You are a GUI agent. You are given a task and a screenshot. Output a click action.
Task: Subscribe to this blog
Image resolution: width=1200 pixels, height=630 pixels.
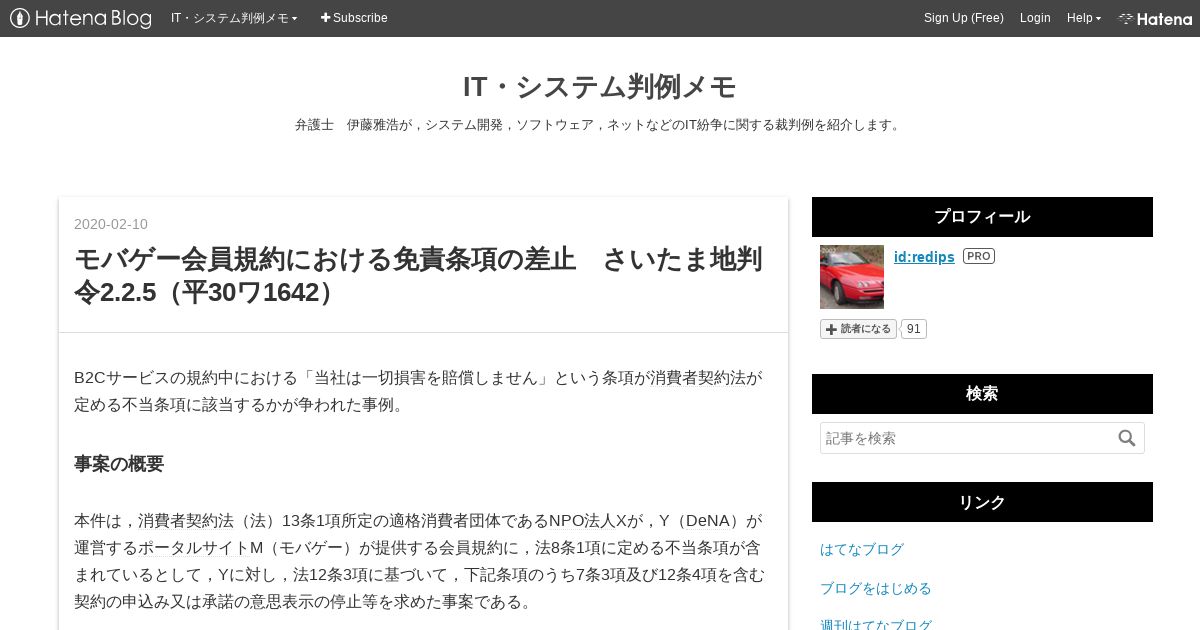click(x=354, y=18)
